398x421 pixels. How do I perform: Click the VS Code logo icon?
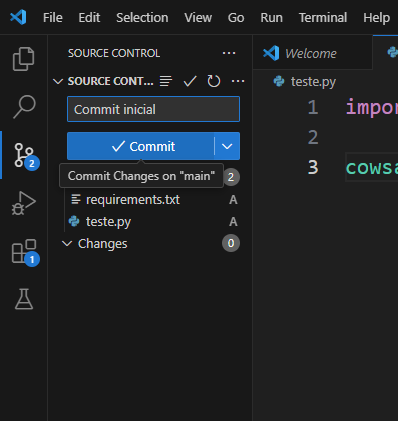click(x=18, y=17)
